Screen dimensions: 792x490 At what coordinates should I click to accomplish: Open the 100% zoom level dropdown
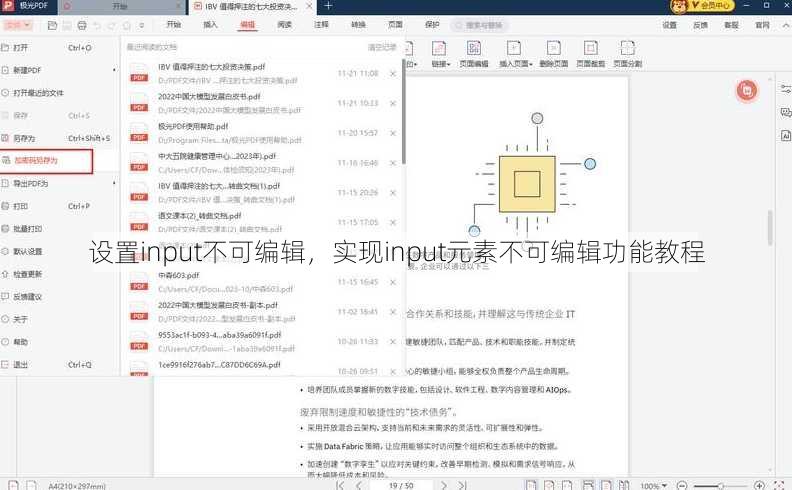point(654,485)
